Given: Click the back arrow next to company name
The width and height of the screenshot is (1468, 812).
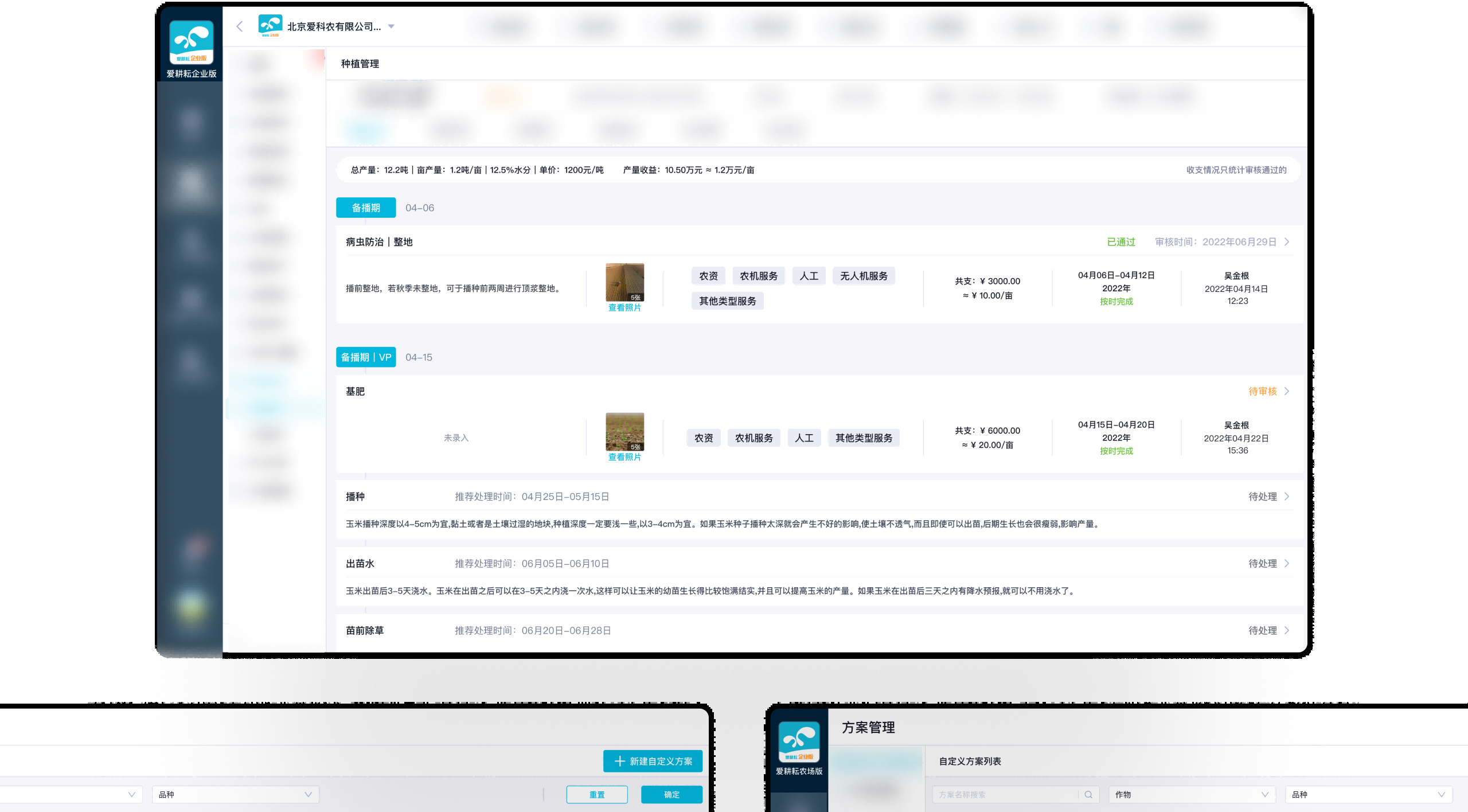Looking at the screenshot, I should click(x=240, y=26).
